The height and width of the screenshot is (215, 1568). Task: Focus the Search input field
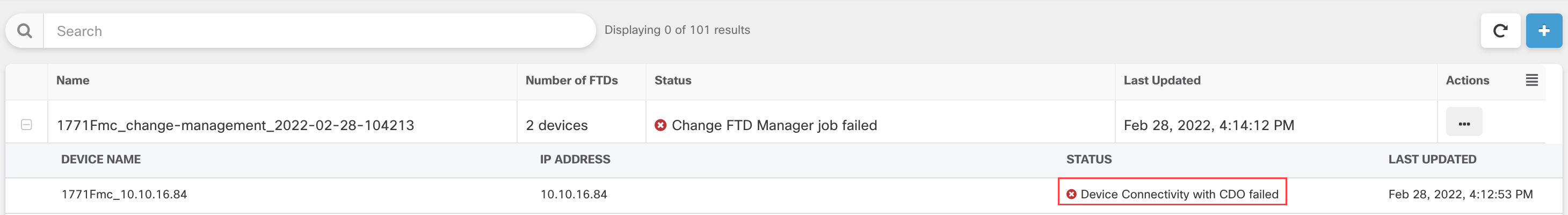(x=316, y=31)
